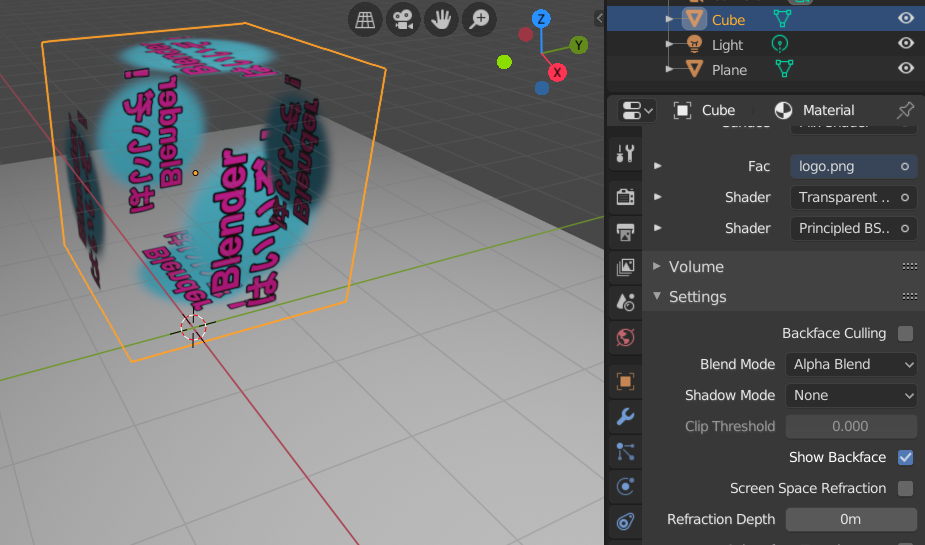
Task: Click the sidebar toggle arrow in viewport
Action: coord(599,18)
